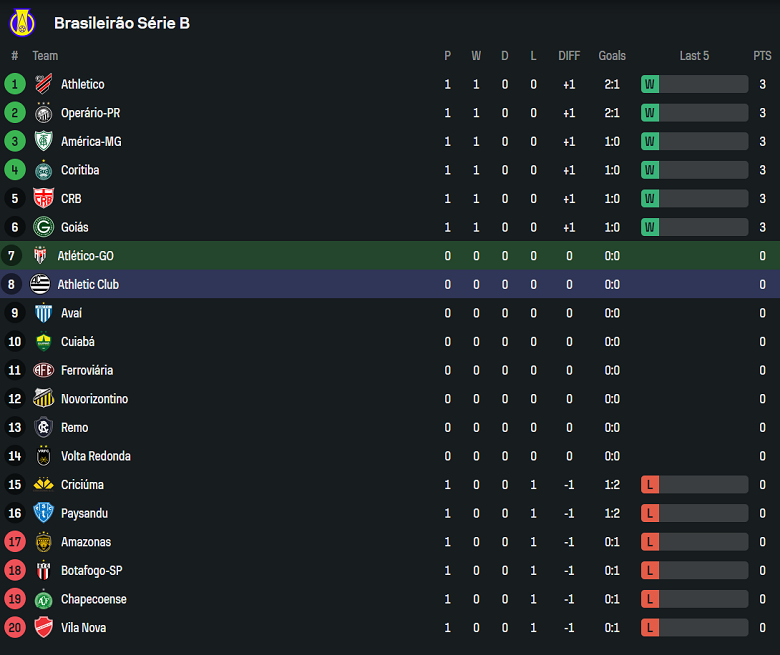Select the Athletic Club table row
The image size is (780, 655).
(390, 284)
